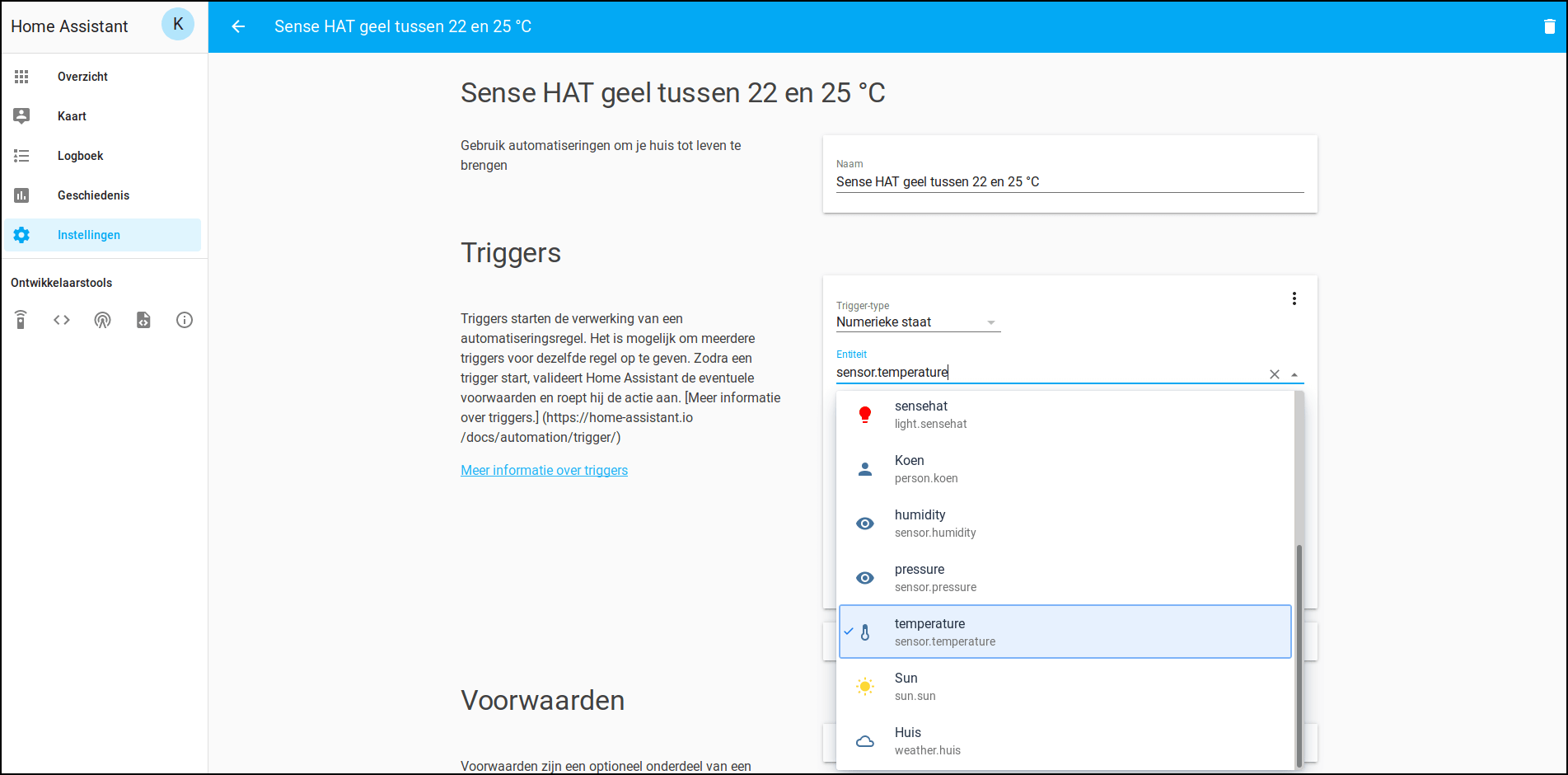Clear the Entiteit field with X icon
1568x775 pixels.
[1275, 374]
